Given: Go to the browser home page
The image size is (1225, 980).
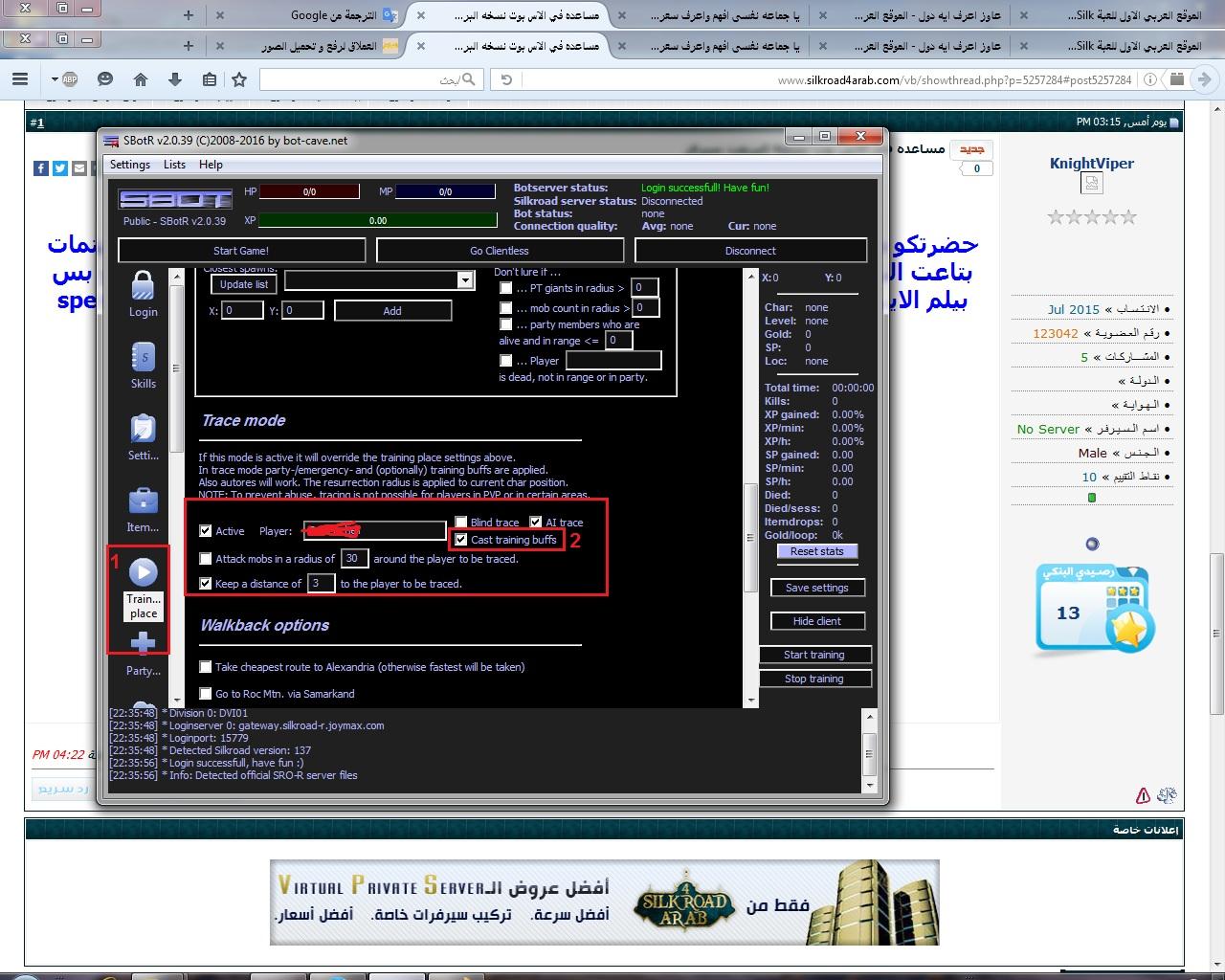Looking at the screenshot, I should 141,79.
